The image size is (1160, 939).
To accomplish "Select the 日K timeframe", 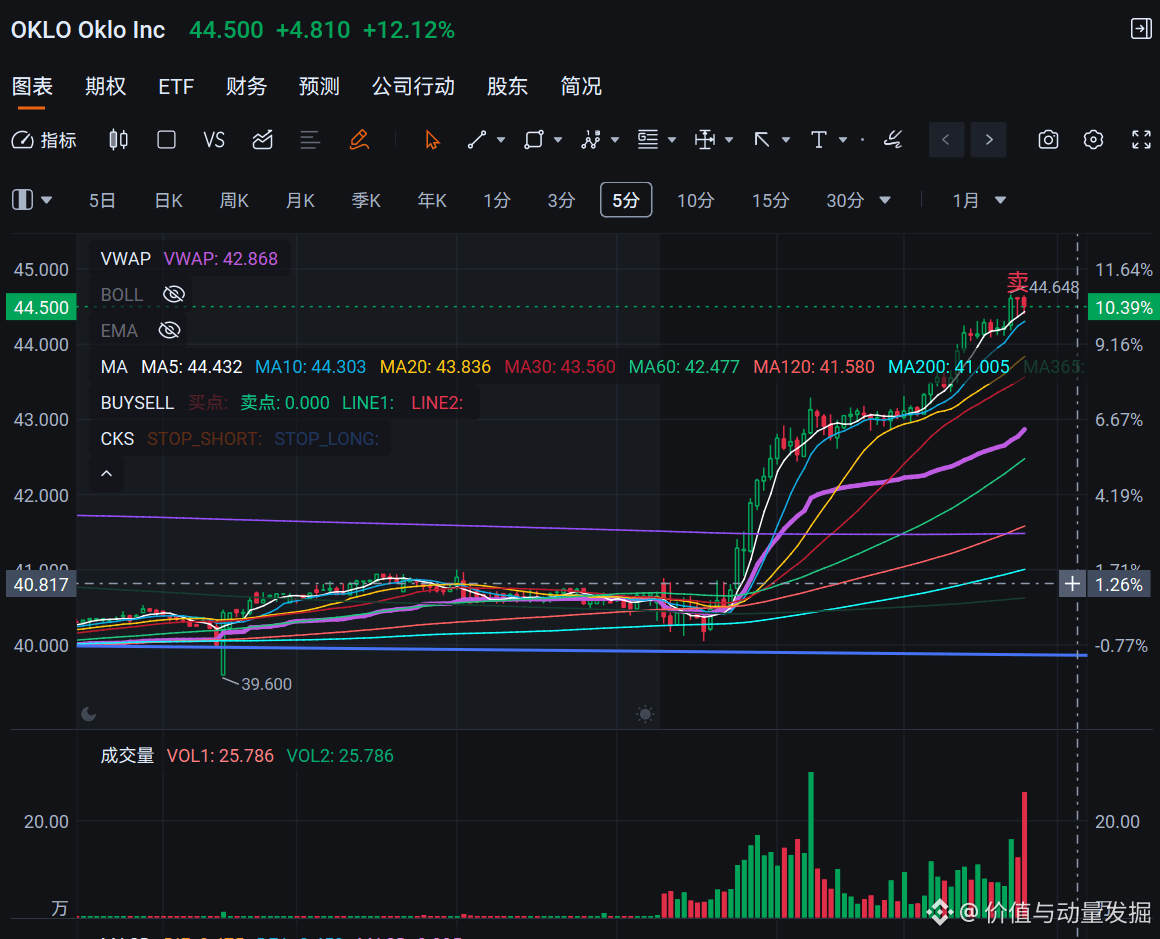I will point(169,201).
